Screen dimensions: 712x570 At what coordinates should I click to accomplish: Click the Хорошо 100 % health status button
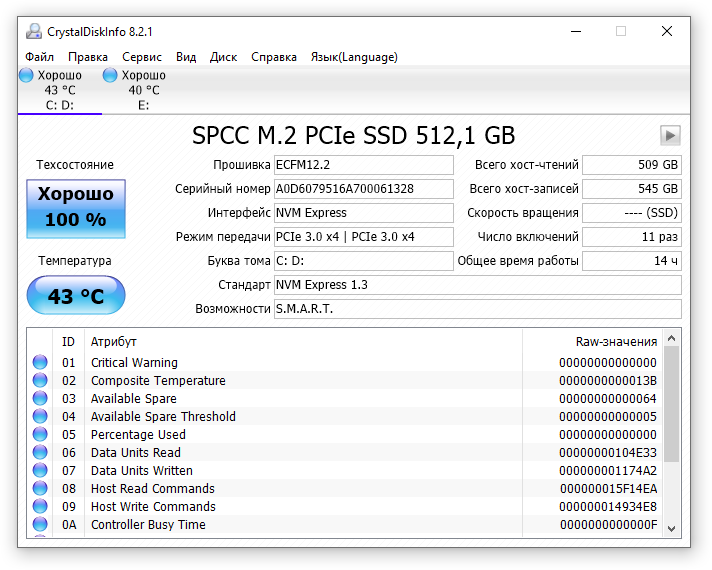click(76, 209)
